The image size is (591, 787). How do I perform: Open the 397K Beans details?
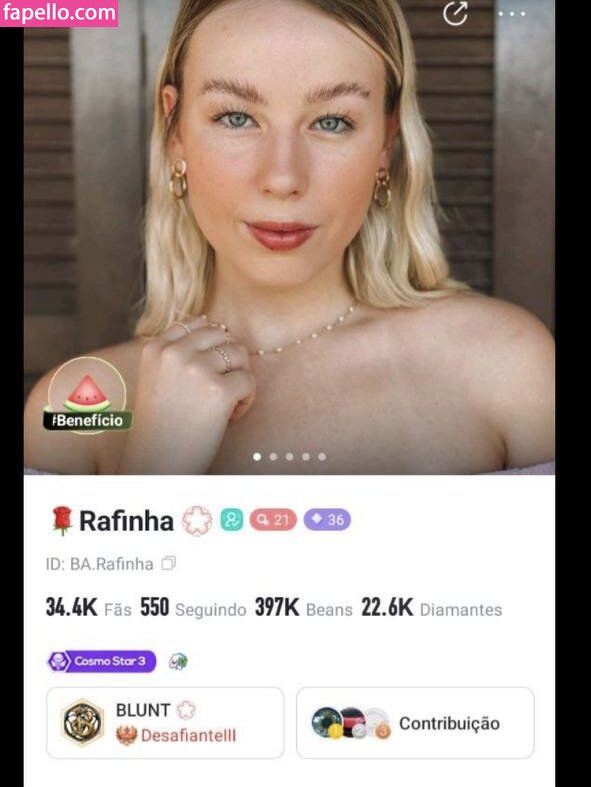(303, 608)
